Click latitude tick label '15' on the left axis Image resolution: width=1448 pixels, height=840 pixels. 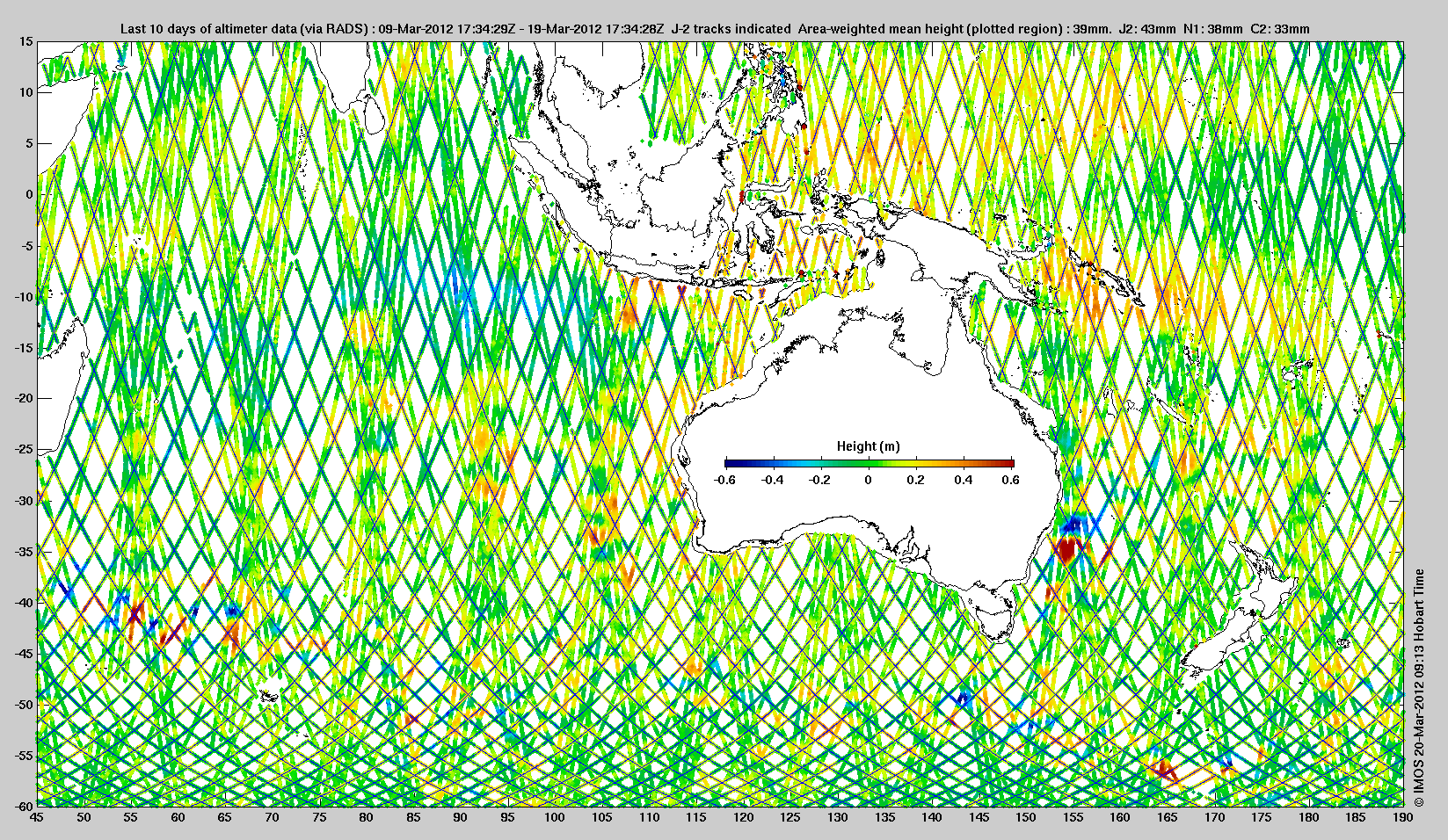[x=26, y=41]
